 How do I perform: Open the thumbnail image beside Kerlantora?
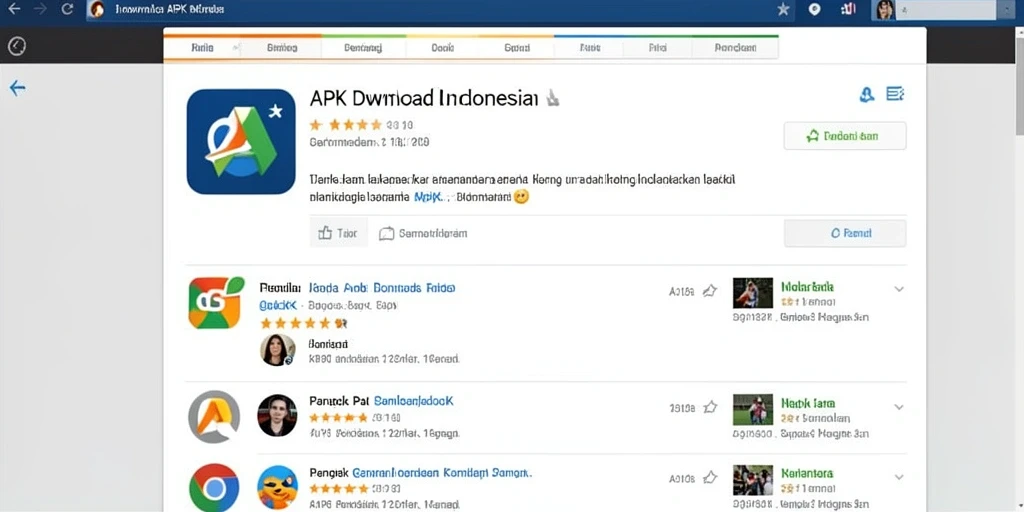pos(753,480)
